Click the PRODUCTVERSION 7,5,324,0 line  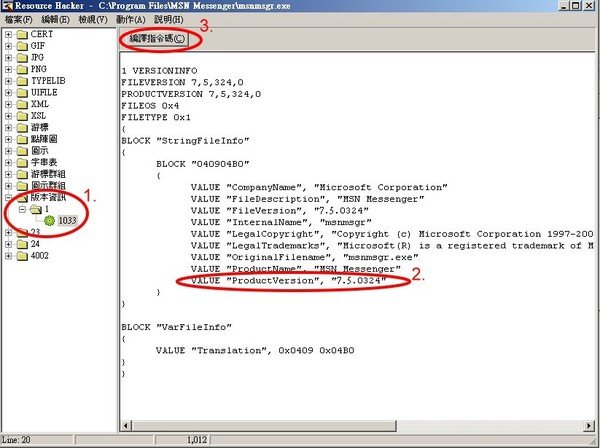coord(191,94)
